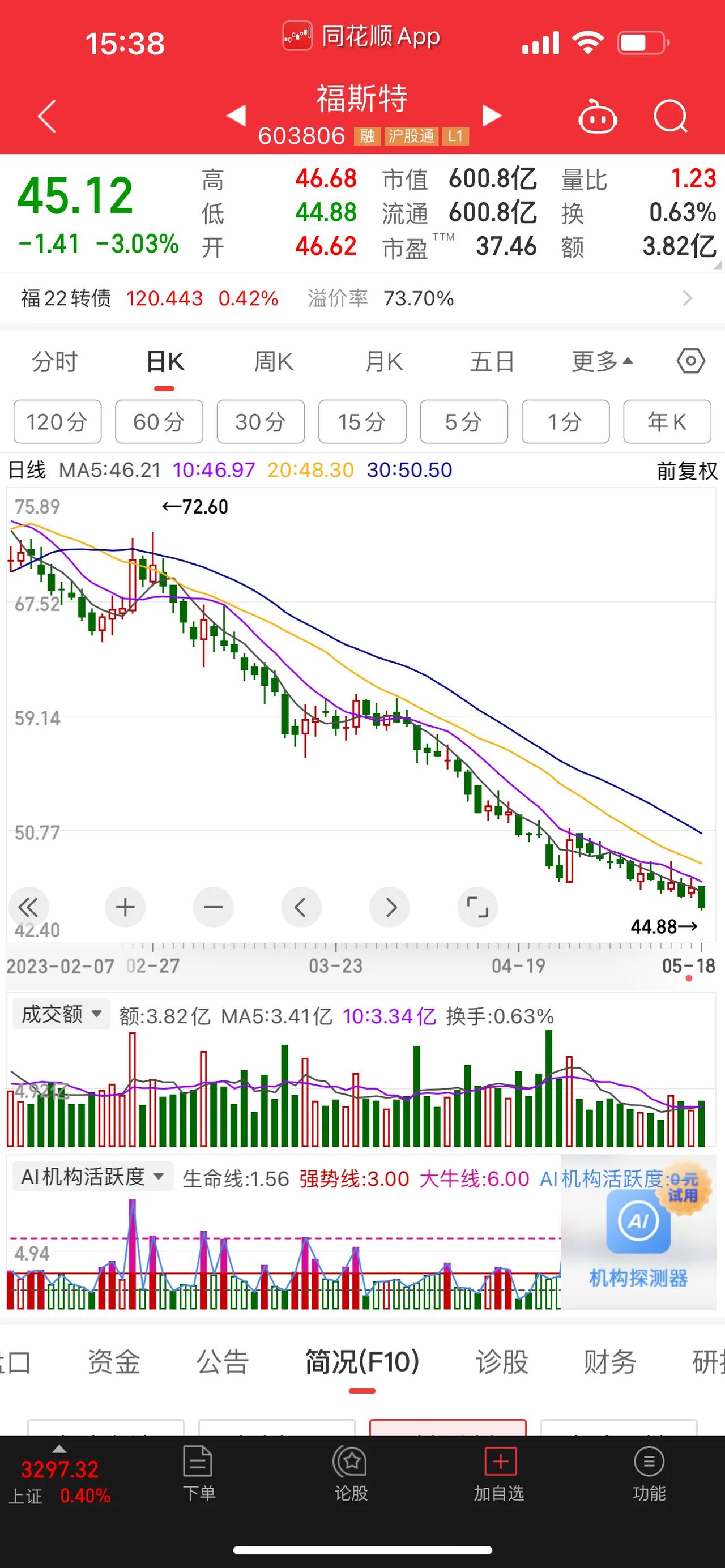Open the 诊股 tab

point(502,1362)
